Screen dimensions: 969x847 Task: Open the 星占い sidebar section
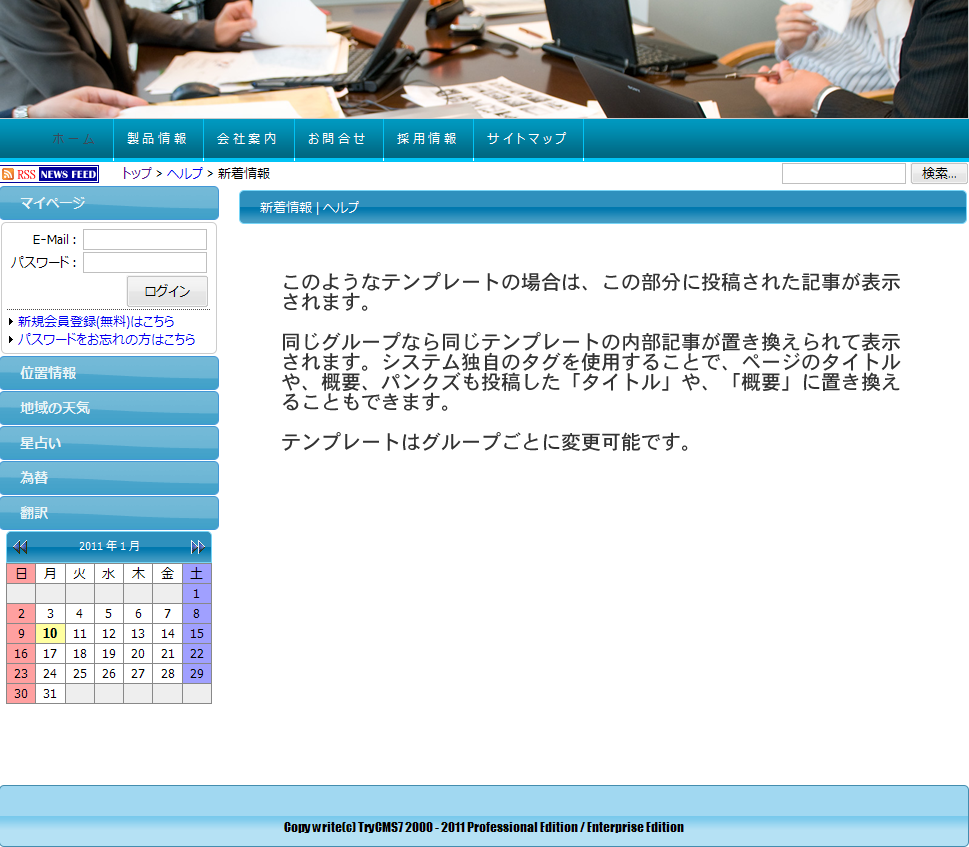pyautogui.click(x=109, y=443)
